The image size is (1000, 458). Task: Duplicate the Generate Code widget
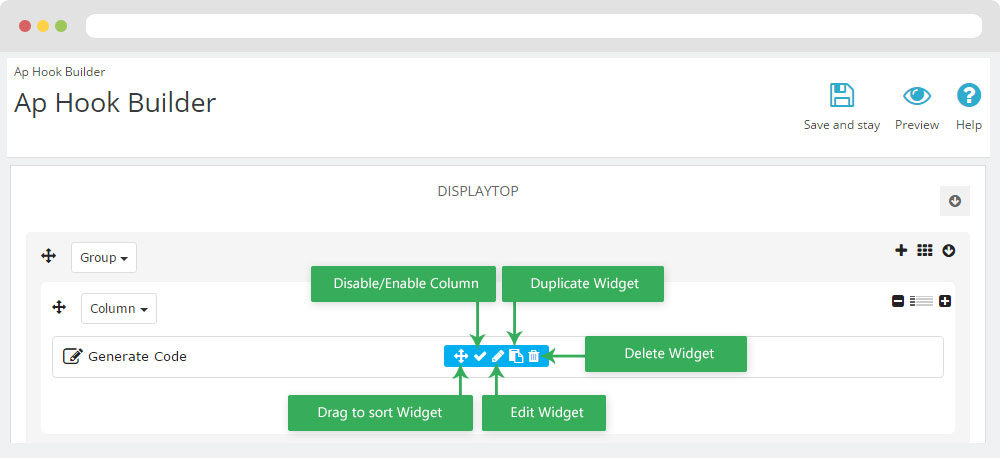tap(516, 356)
